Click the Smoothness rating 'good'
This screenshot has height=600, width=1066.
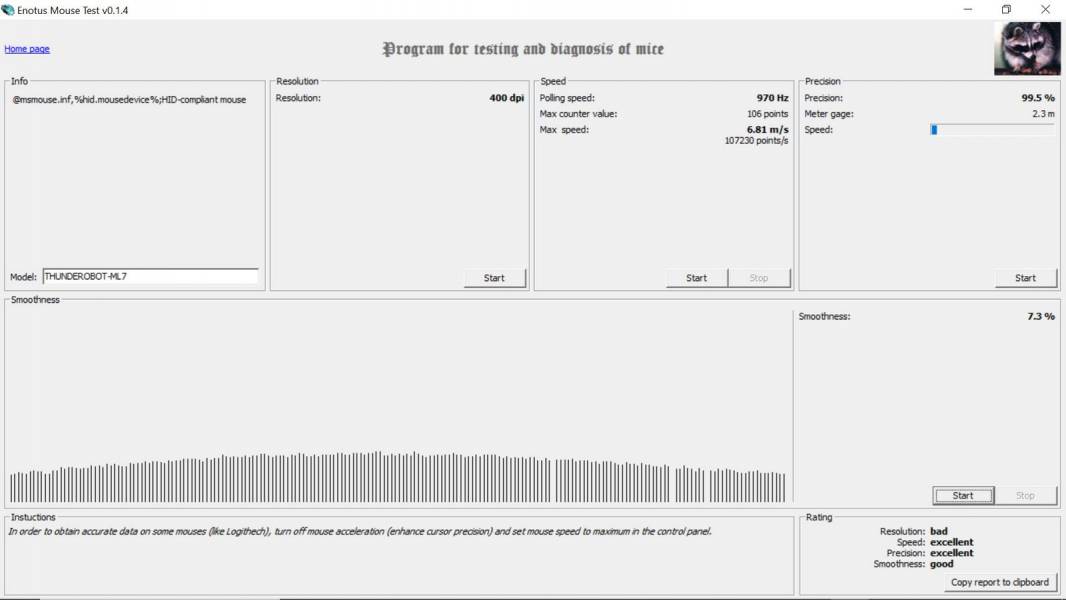coord(942,564)
